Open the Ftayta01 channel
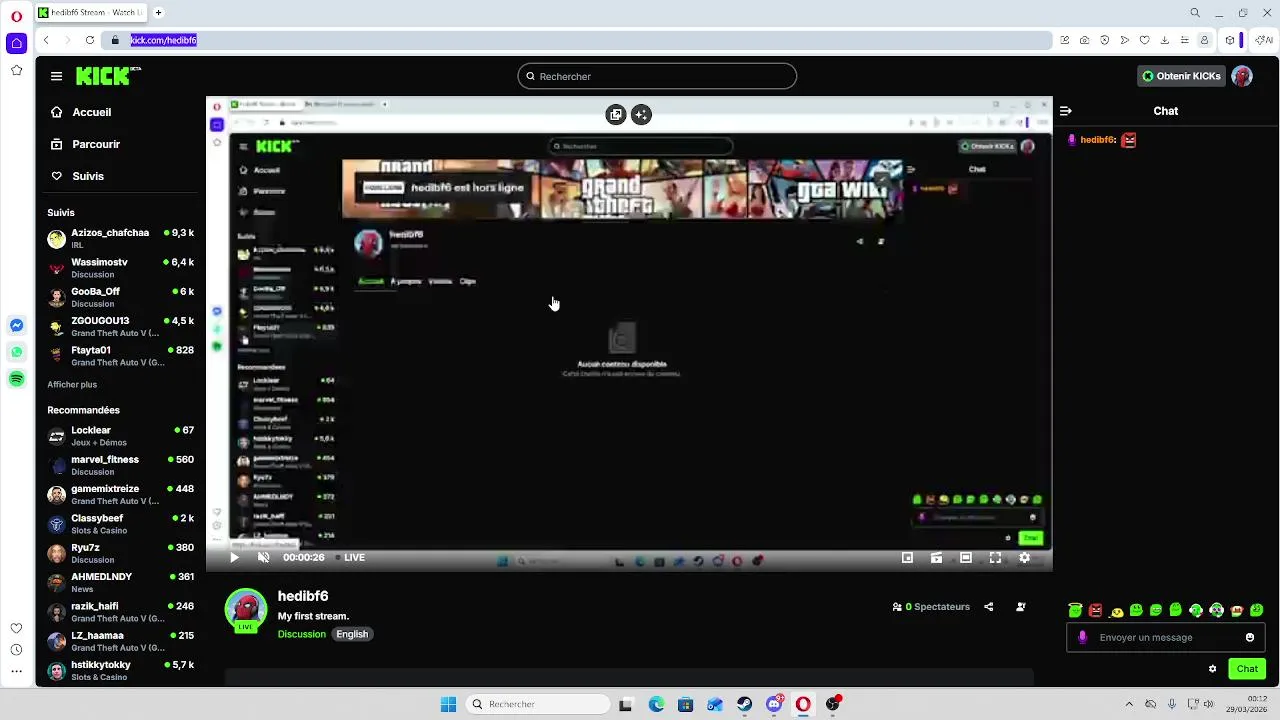The height and width of the screenshot is (720, 1280). [120, 356]
